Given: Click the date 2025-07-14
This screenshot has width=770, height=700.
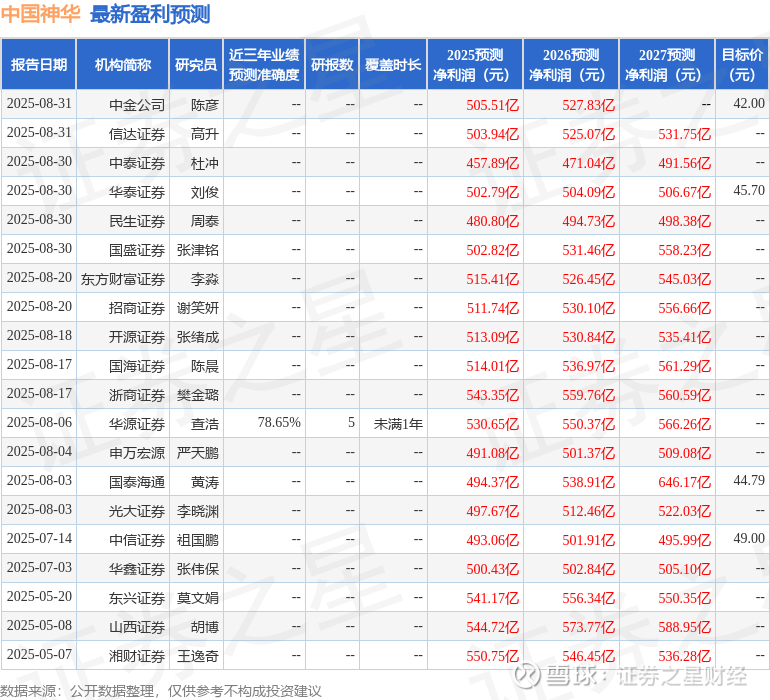Looking at the screenshot, I should pyautogui.click(x=39, y=538).
